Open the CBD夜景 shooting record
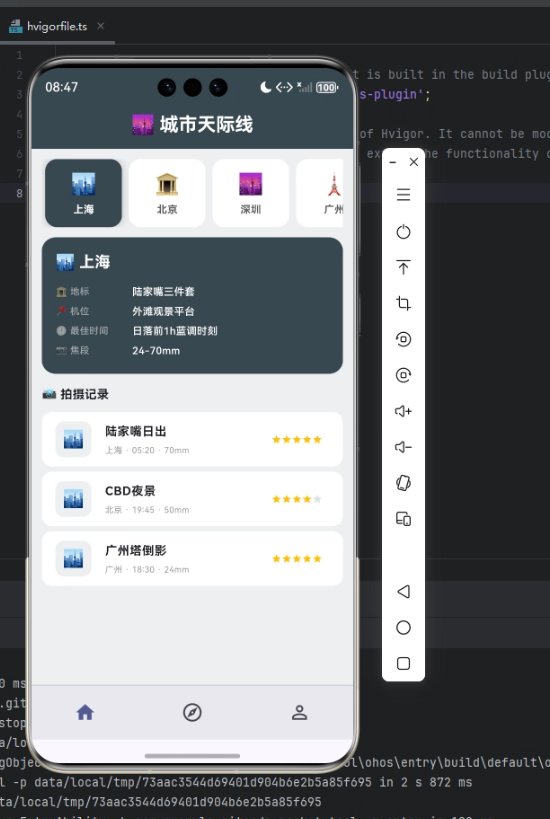 [192, 499]
